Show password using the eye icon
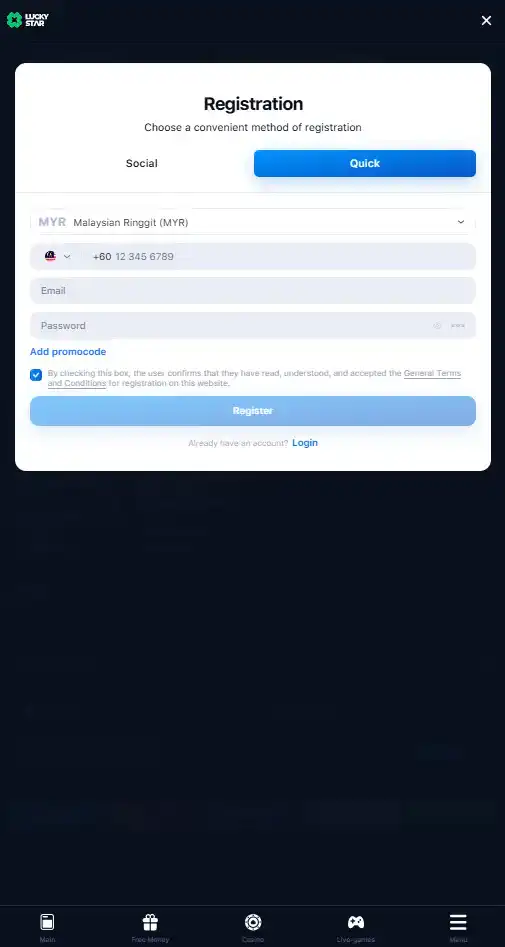The width and height of the screenshot is (505, 947). [437, 326]
